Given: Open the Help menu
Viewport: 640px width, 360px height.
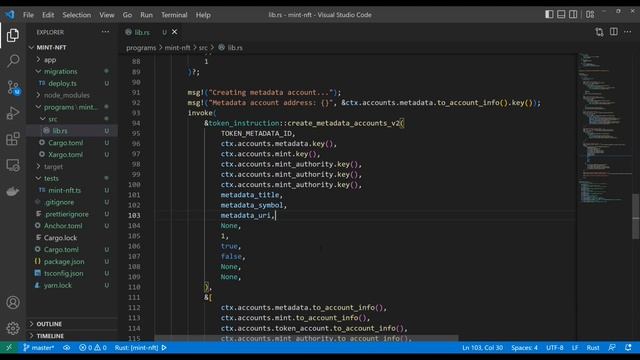Looking at the screenshot, I should [203, 15].
